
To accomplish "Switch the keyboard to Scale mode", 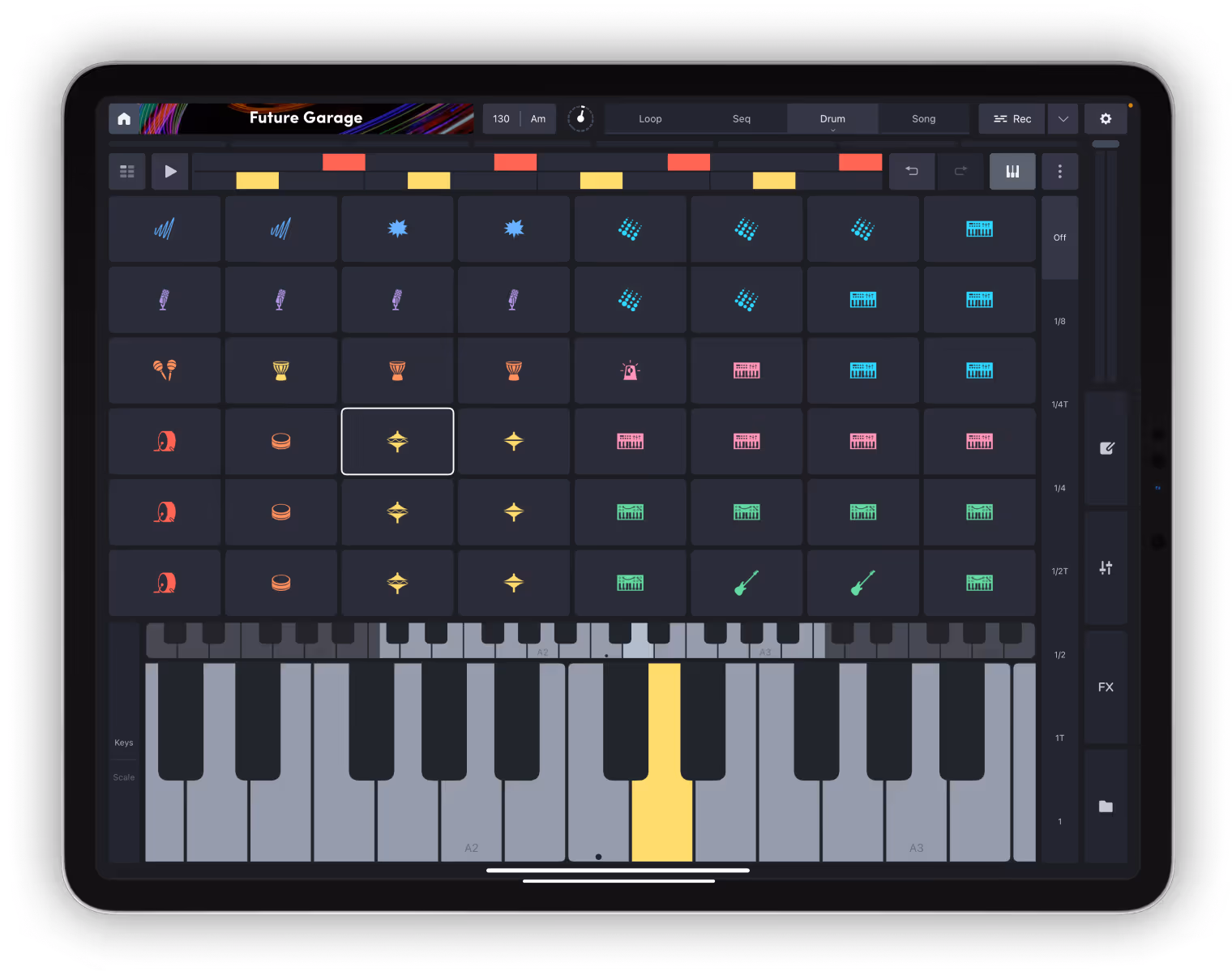I will pos(123,776).
